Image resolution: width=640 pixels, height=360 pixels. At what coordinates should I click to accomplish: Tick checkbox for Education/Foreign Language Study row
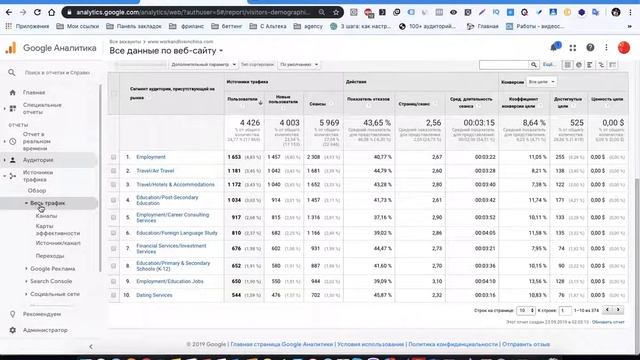(x=113, y=233)
